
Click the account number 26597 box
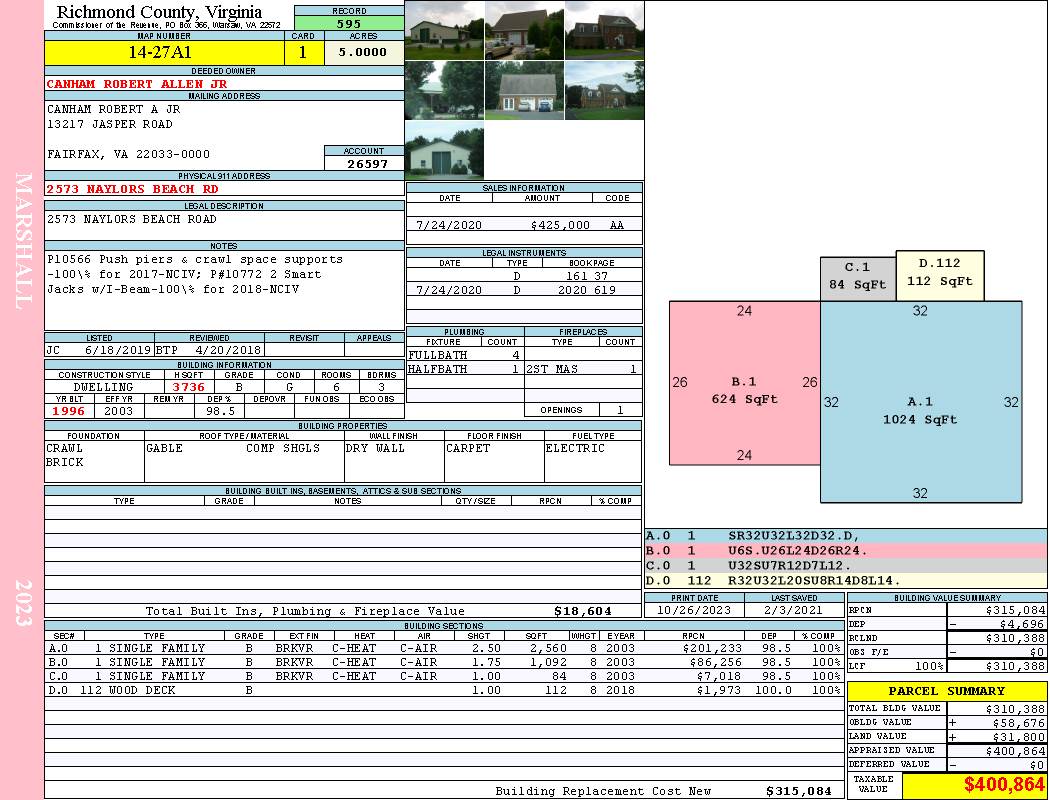click(x=364, y=163)
